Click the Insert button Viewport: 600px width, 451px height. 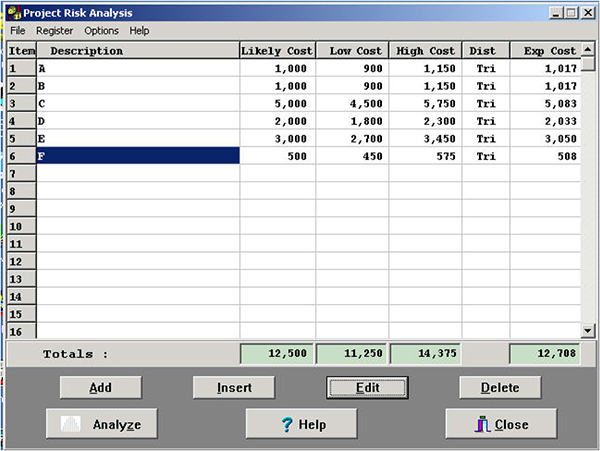click(x=234, y=388)
